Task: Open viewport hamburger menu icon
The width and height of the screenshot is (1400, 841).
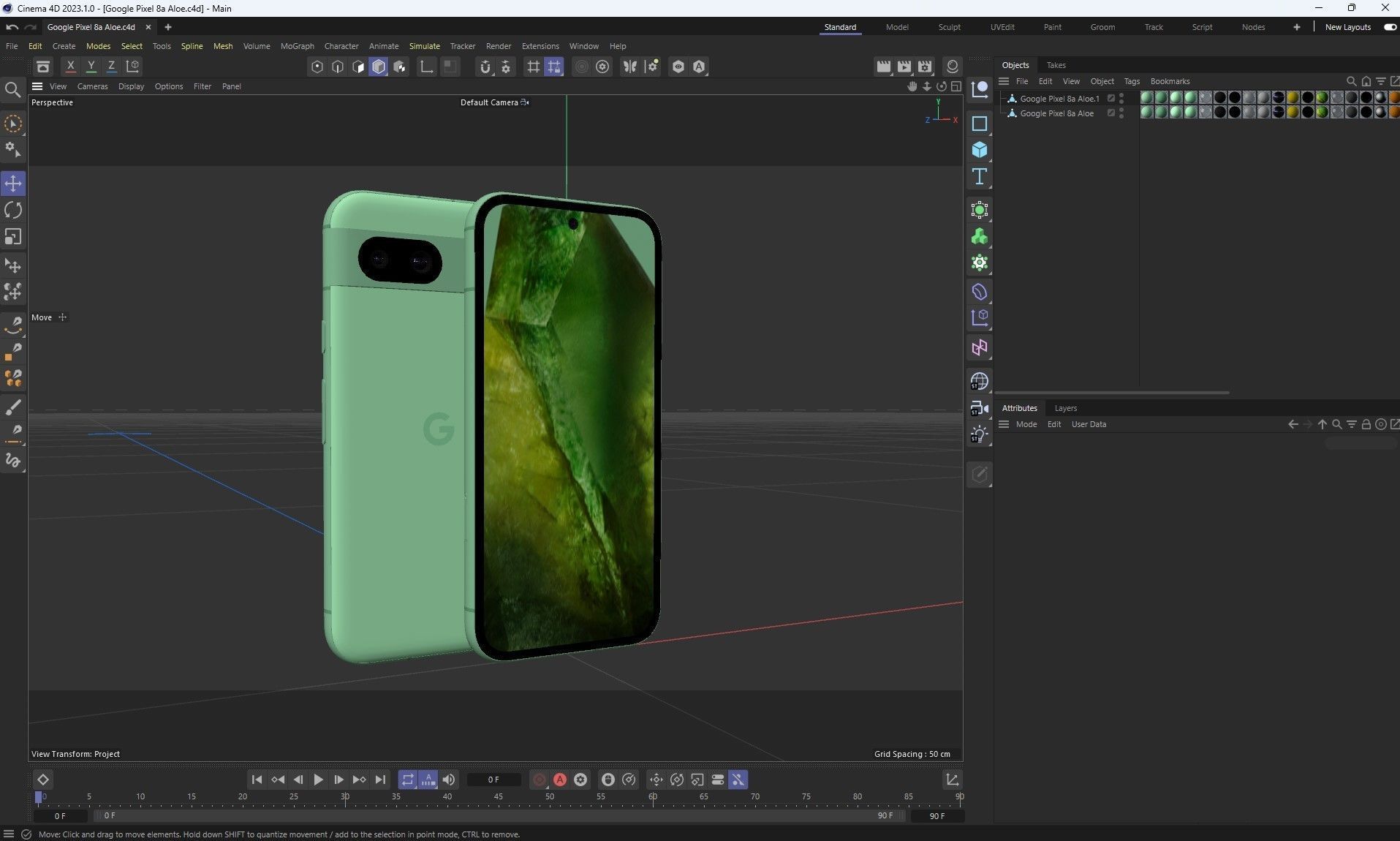Action: (x=37, y=86)
